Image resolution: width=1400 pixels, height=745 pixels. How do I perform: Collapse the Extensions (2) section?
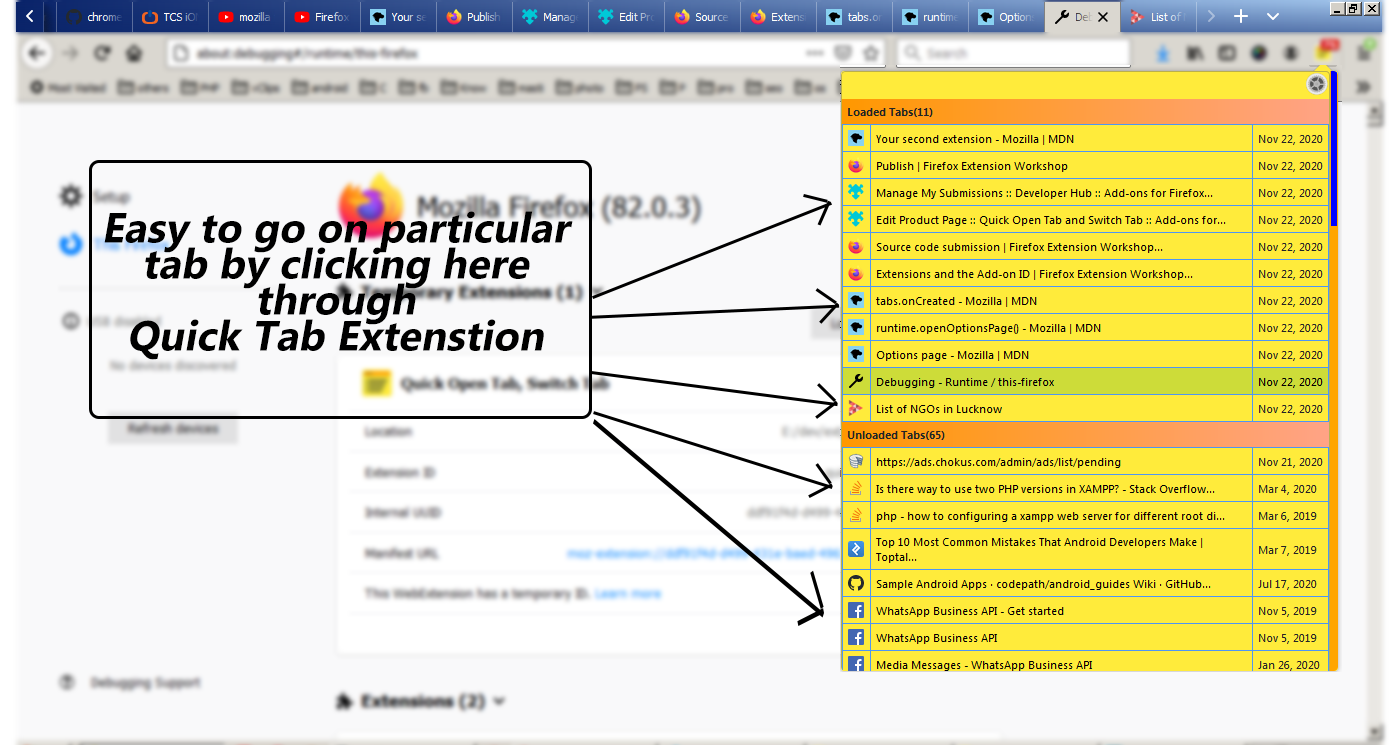click(x=499, y=701)
